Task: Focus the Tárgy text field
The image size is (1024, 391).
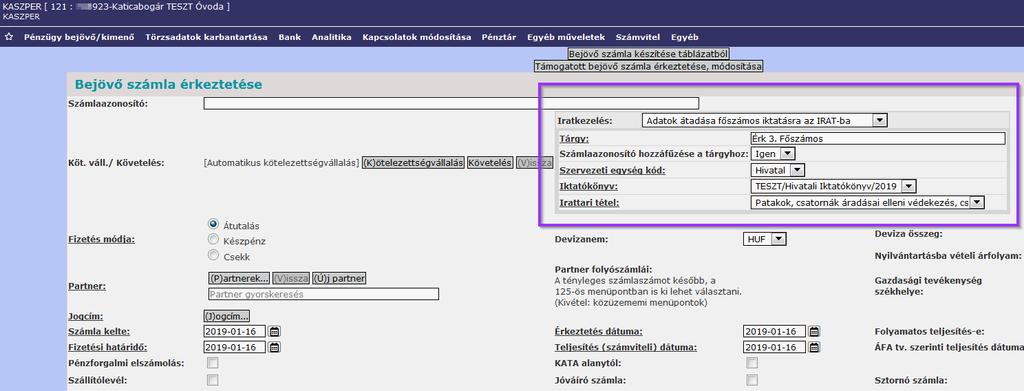Action: coord(878,138)
